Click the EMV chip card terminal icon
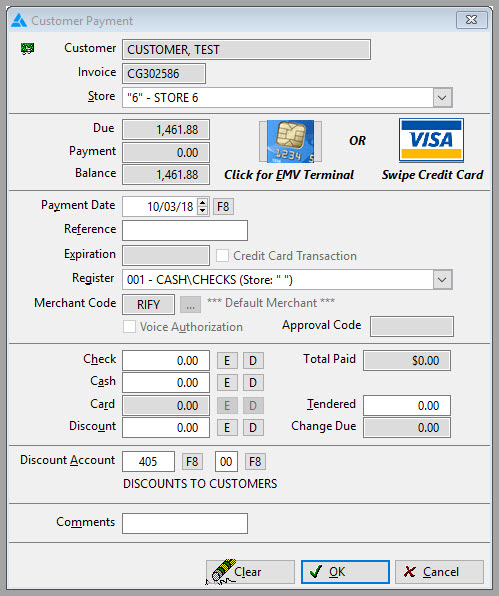Image resolution: width=499 pixels, height=596 pixels. 290,141
